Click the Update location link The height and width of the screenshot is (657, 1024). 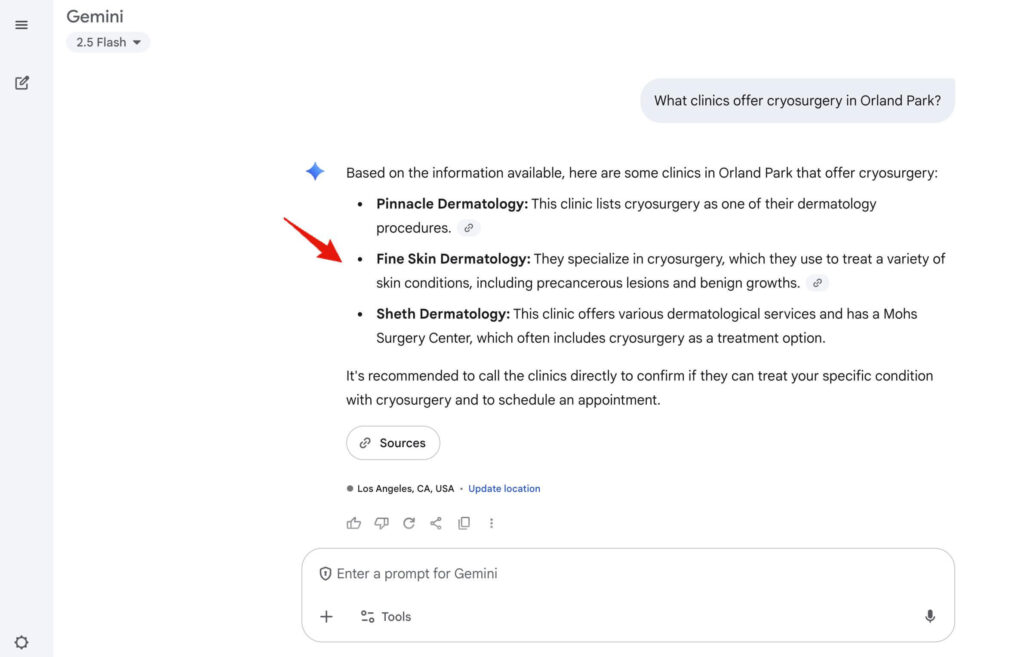(x=504, y=488)
